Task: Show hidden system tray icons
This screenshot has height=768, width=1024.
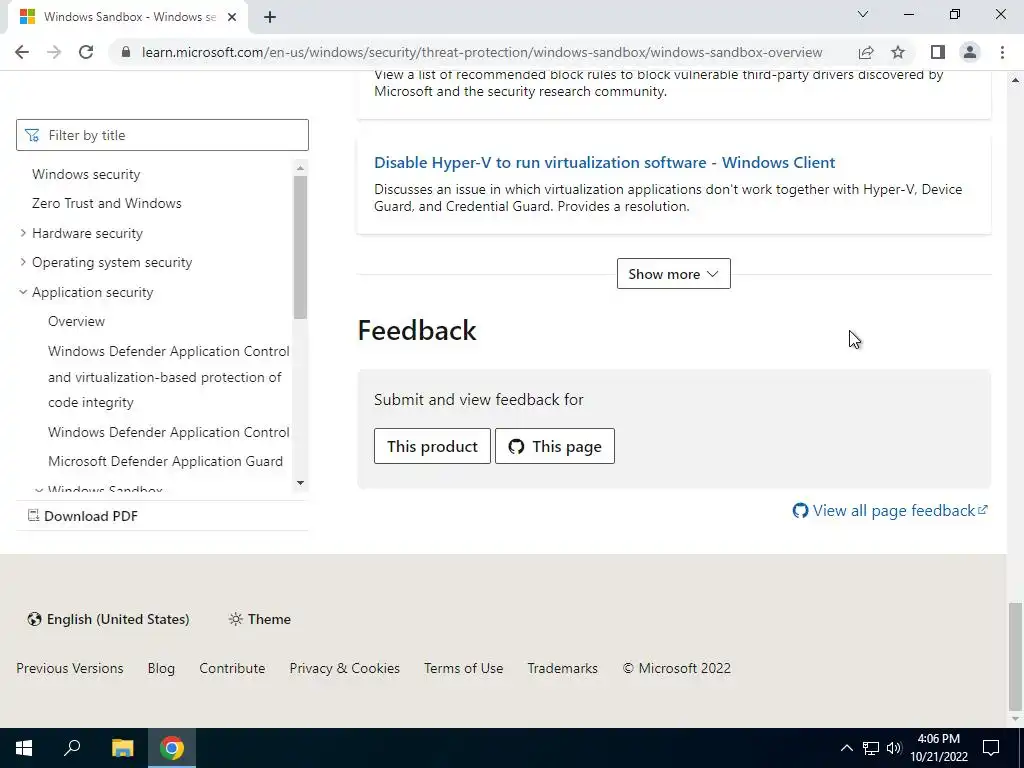Action: point(846,748)
